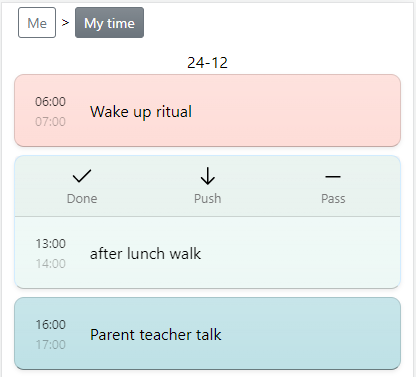The height and width of the screenshot is (377, 416).
Task: Click the Pass dash icon
Action: [333, 177]
